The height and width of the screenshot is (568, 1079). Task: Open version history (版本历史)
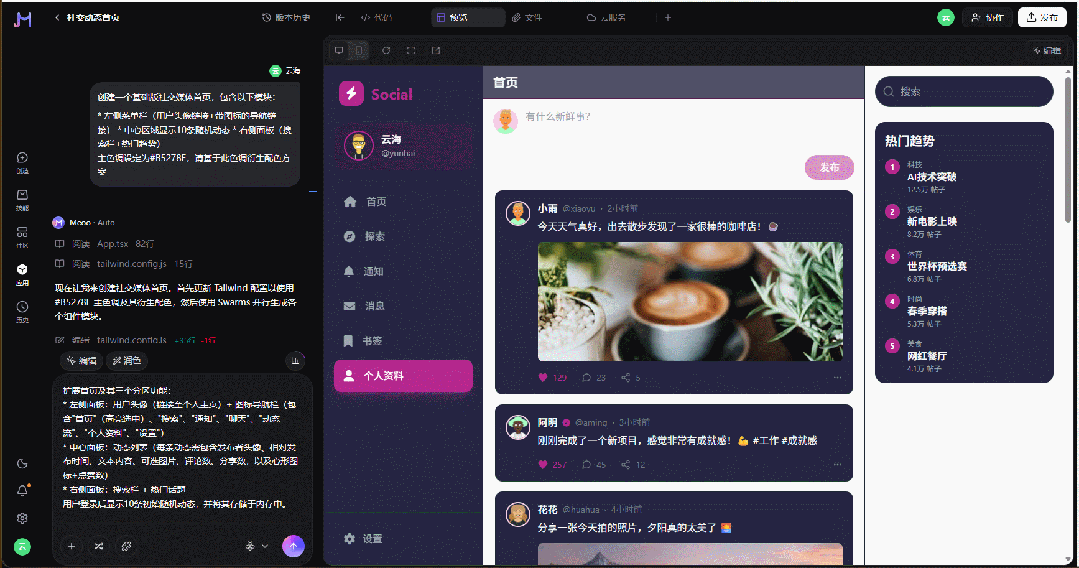pos(286,18)
